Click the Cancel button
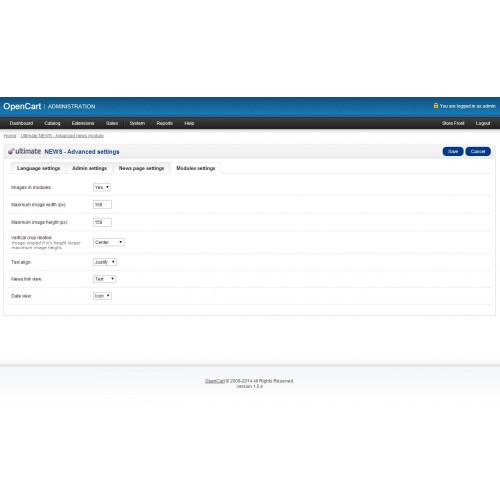This screenshot has height=500, width=500. tap(478, 151)
